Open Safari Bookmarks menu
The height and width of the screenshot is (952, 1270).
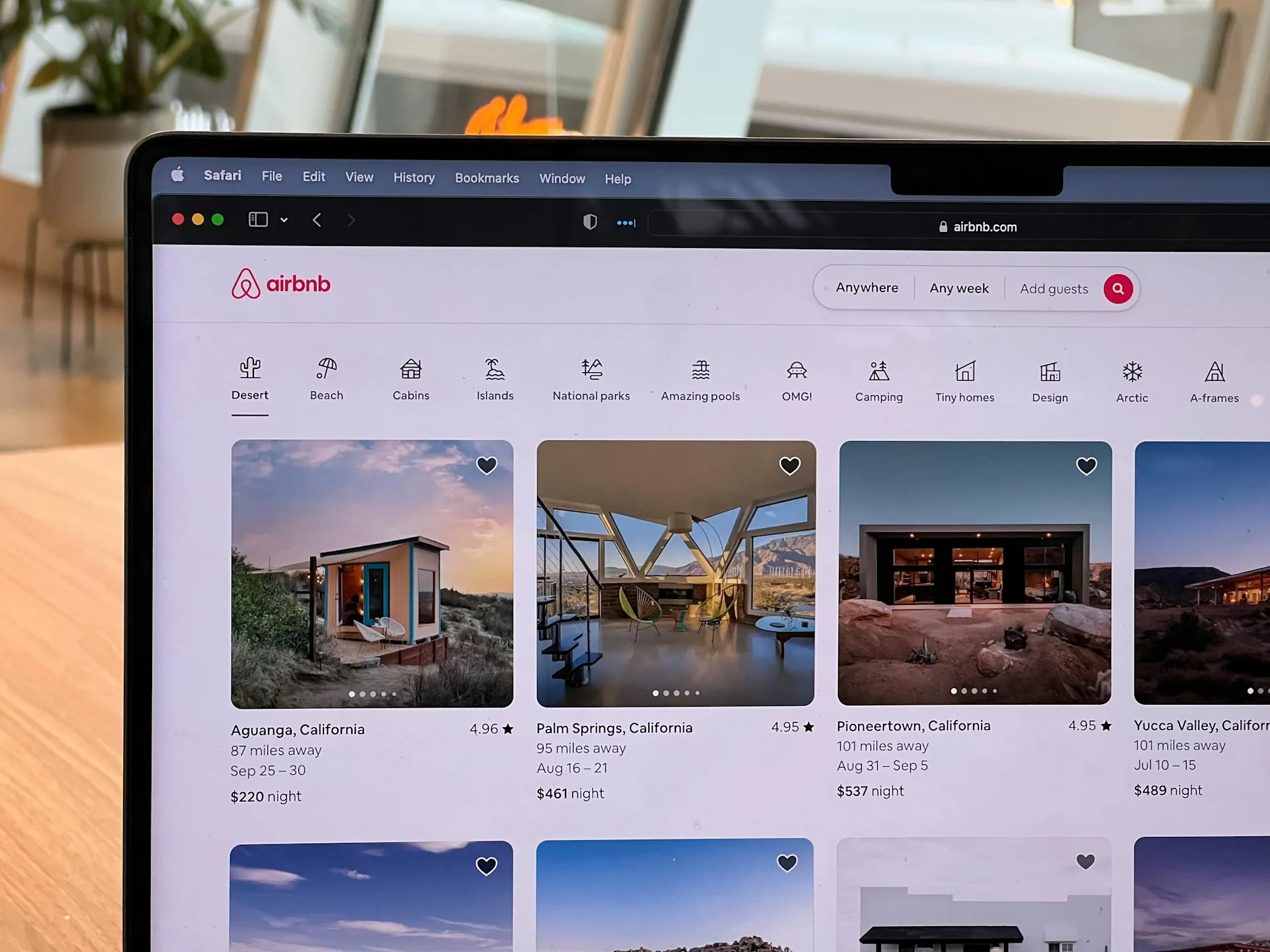pos(487,178)
